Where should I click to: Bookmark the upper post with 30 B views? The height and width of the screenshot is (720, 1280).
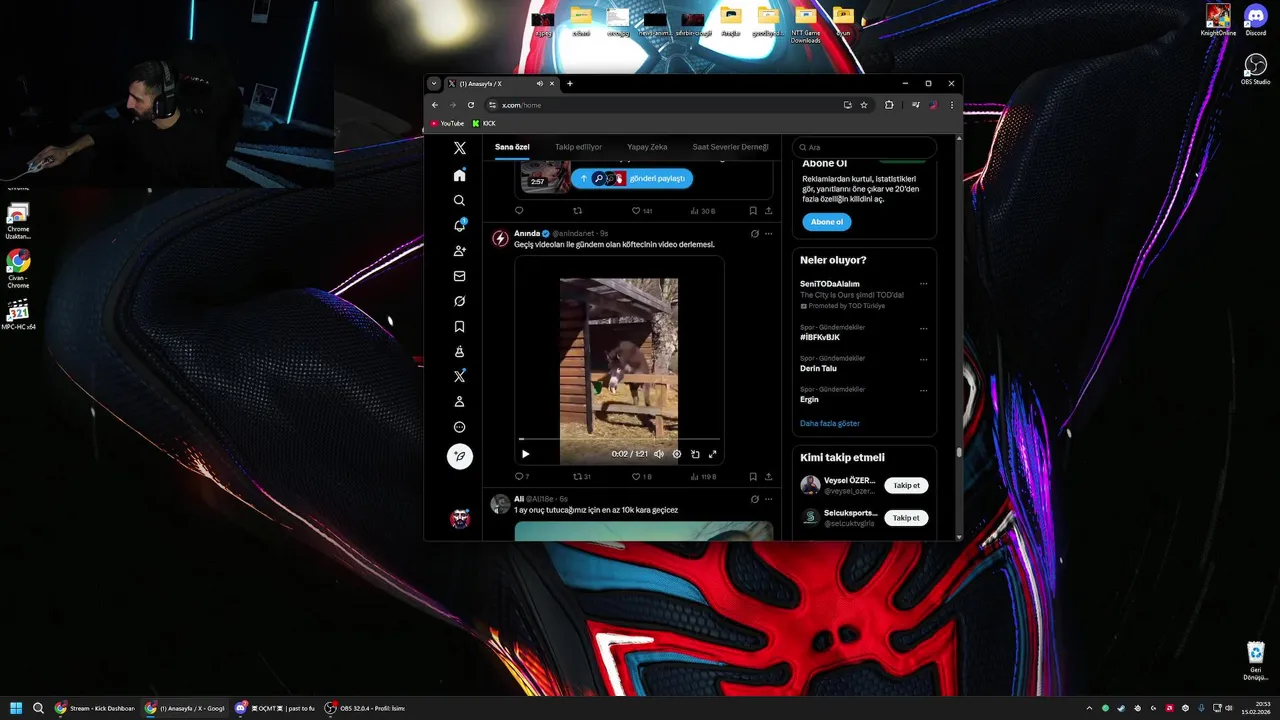point(753,211)
